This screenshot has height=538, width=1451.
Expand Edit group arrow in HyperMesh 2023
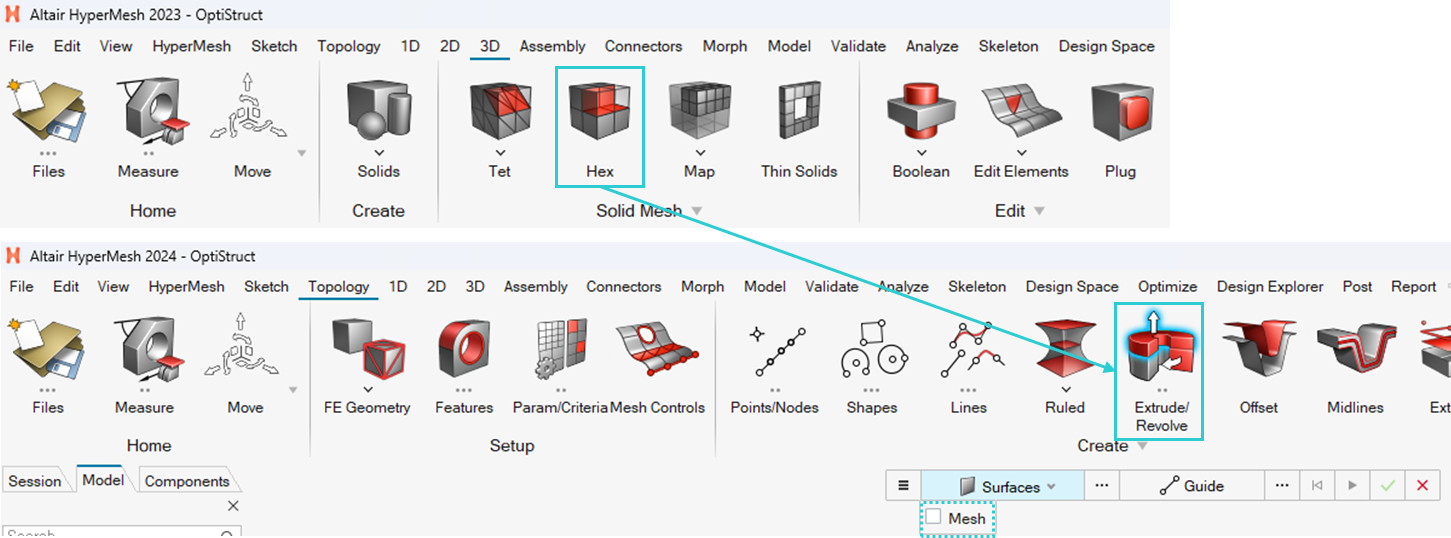(1039, 211)
